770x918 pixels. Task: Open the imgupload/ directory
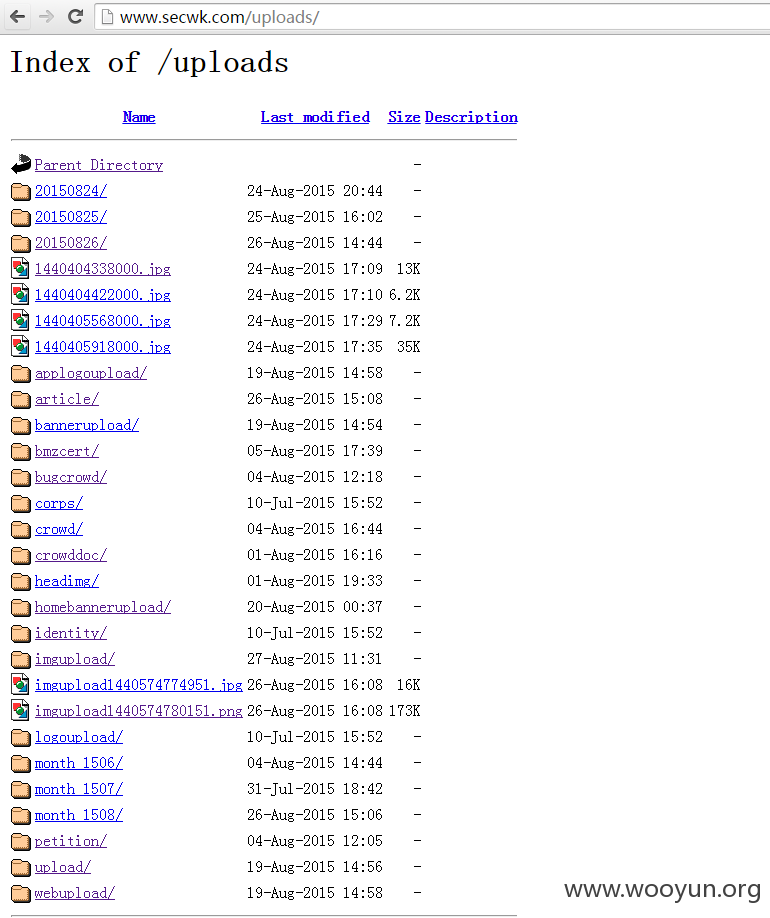[x=75, y=659]
